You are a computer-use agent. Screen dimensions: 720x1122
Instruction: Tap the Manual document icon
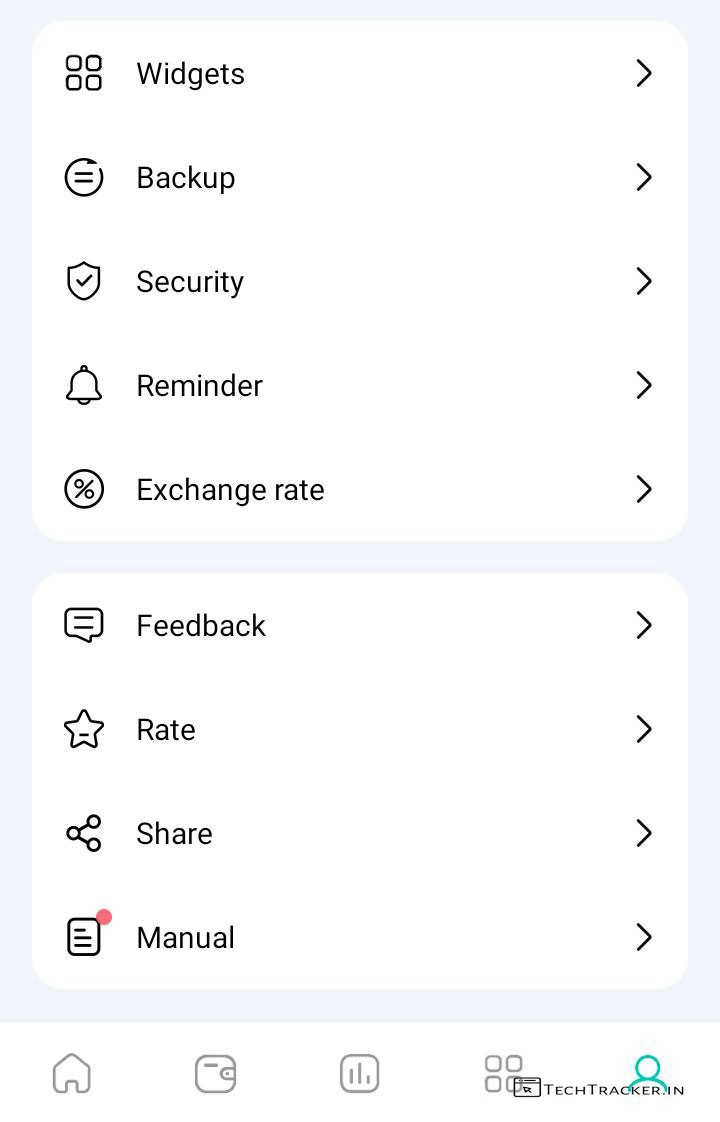pos(84,937)
